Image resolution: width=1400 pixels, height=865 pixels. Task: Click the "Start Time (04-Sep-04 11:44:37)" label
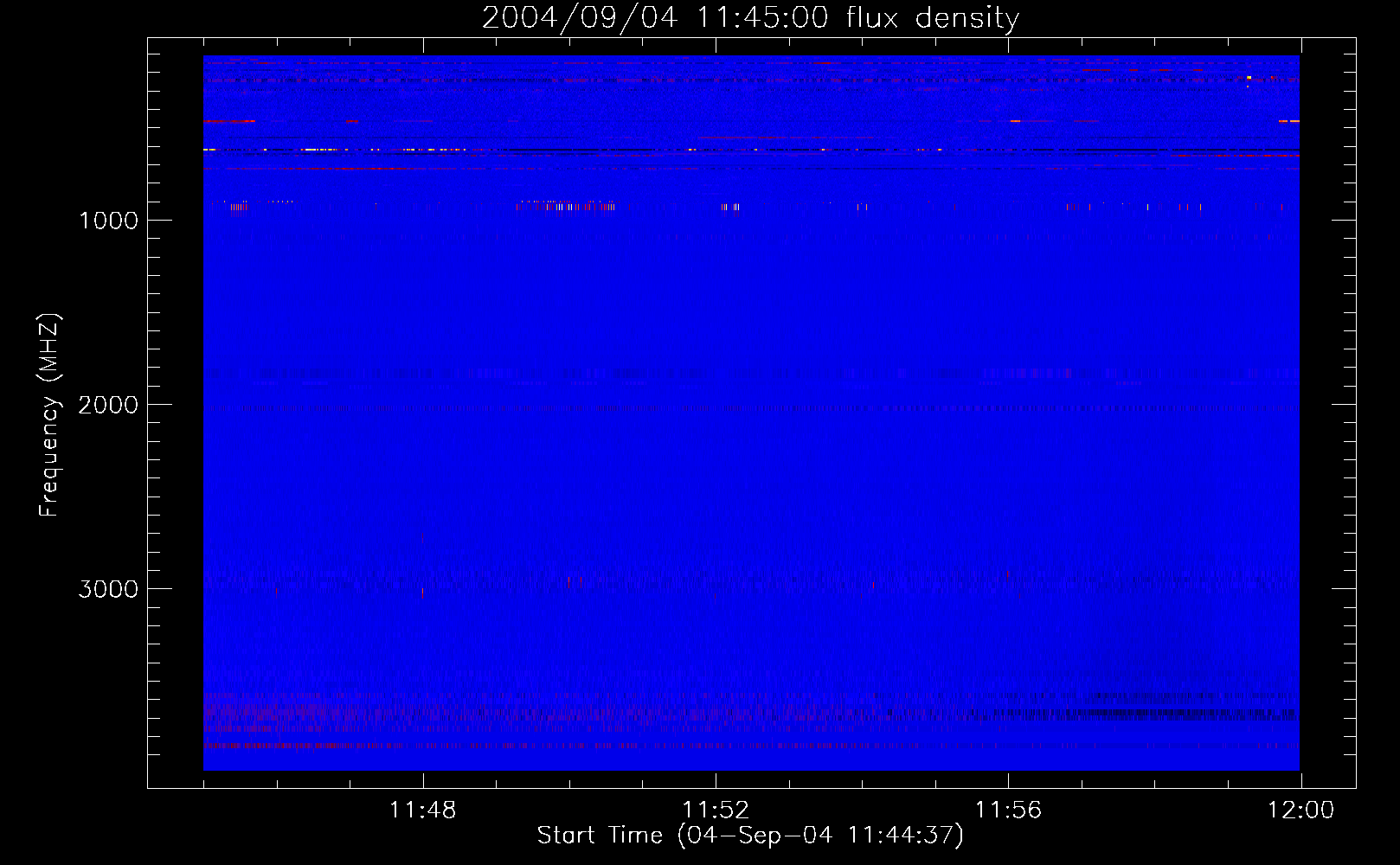click(750, 836)
